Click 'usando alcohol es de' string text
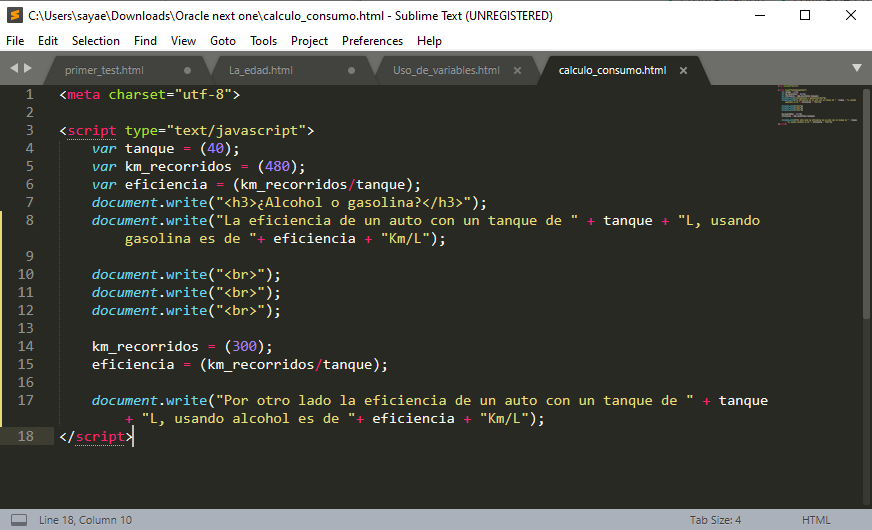The width and height of the screenshot is (872, 530). point(256,419)
